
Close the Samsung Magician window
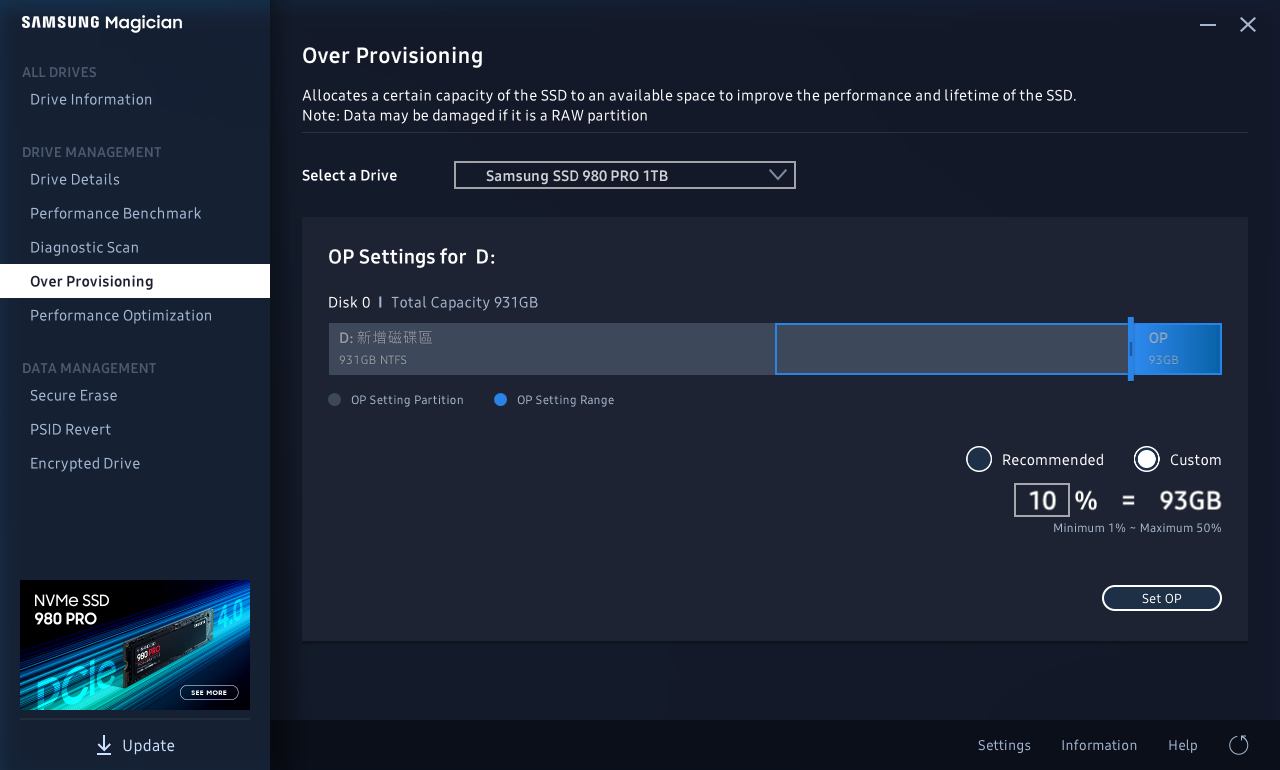pos(1248,25)
